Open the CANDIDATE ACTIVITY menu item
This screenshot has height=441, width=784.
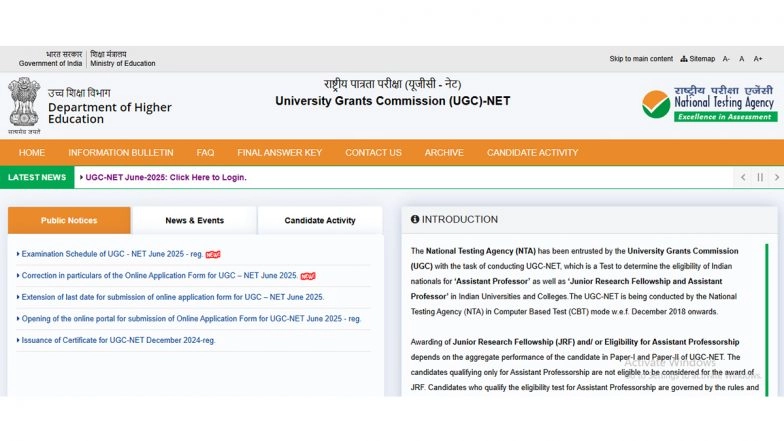(x=532, y=153)
